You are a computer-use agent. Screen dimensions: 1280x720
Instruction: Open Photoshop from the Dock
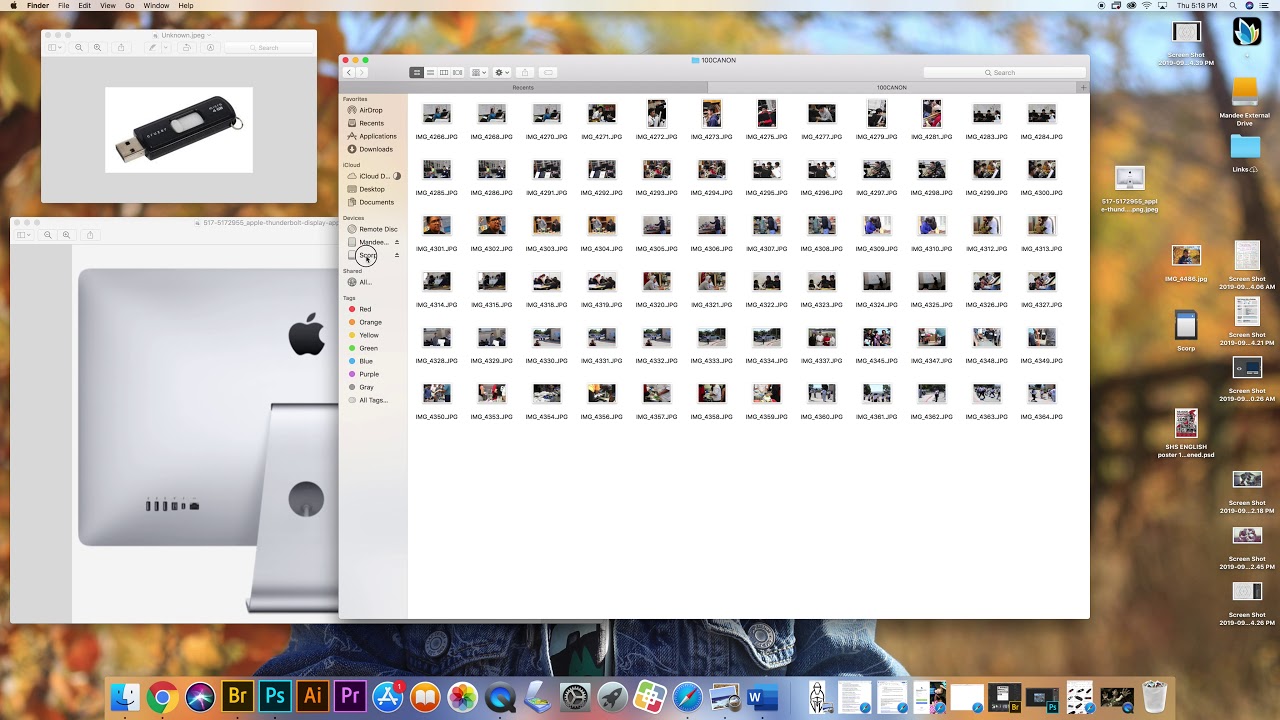(x=274, y=696)
